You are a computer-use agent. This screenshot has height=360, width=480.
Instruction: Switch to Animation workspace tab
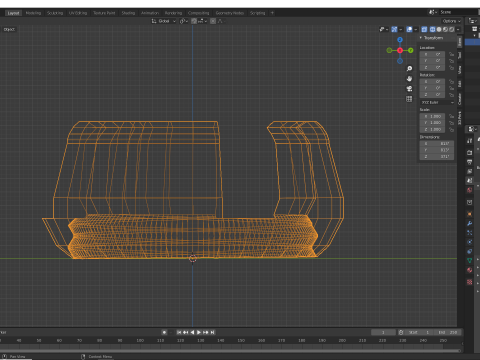pyautogui.click(x=150, y=13)
